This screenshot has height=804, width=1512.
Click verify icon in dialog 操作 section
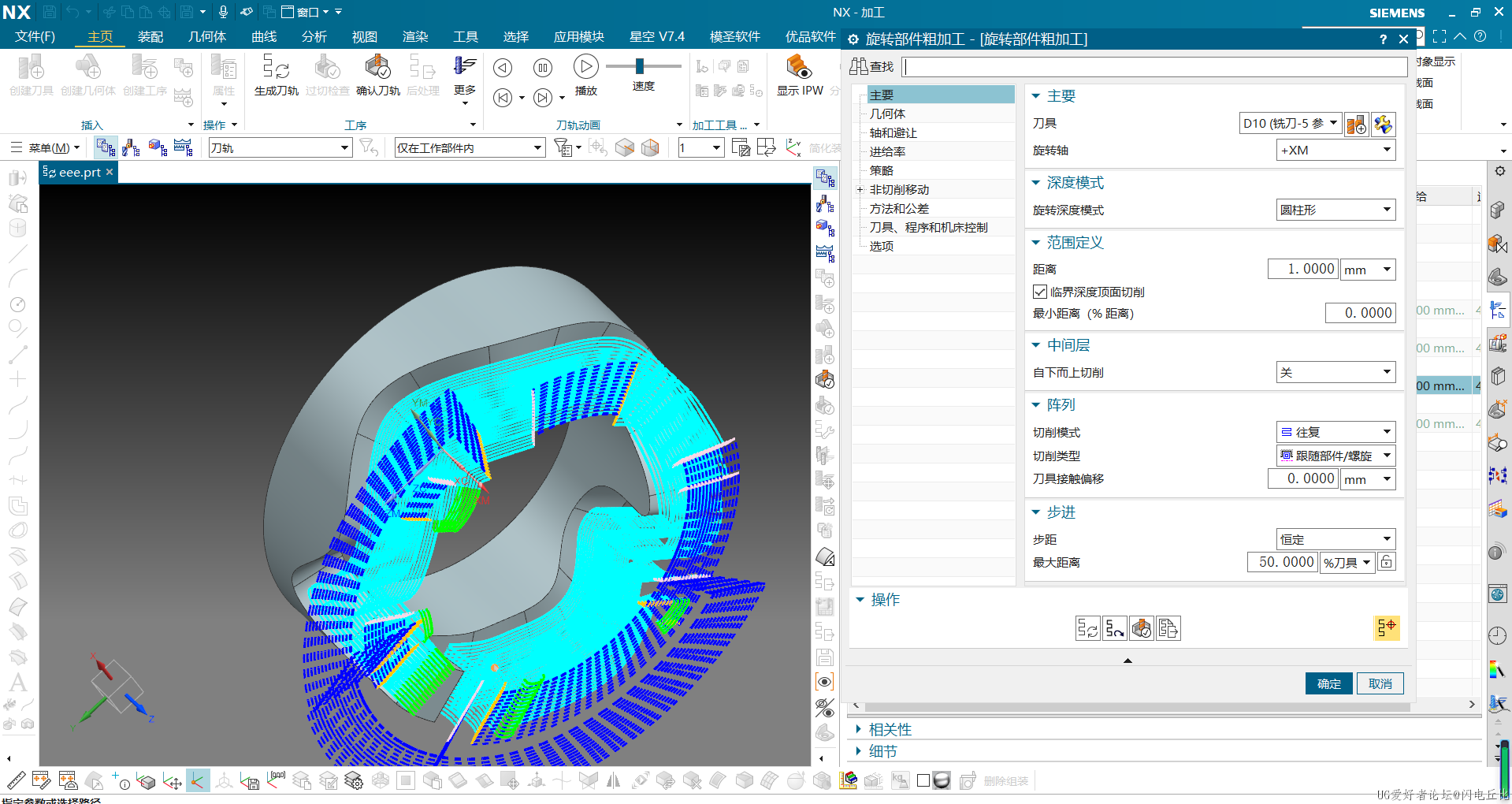[1142, 628]
